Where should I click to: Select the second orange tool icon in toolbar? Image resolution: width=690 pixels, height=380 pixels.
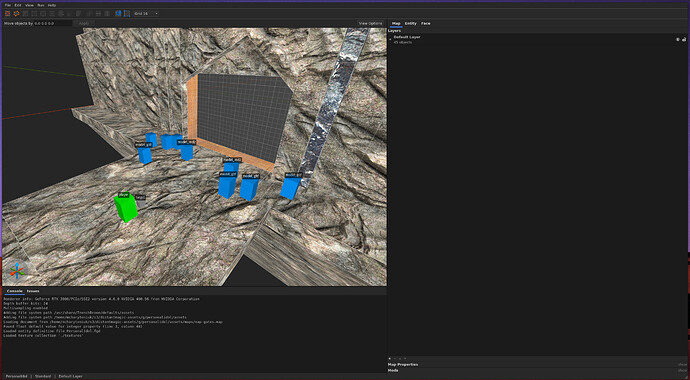(x=16, y=14)
